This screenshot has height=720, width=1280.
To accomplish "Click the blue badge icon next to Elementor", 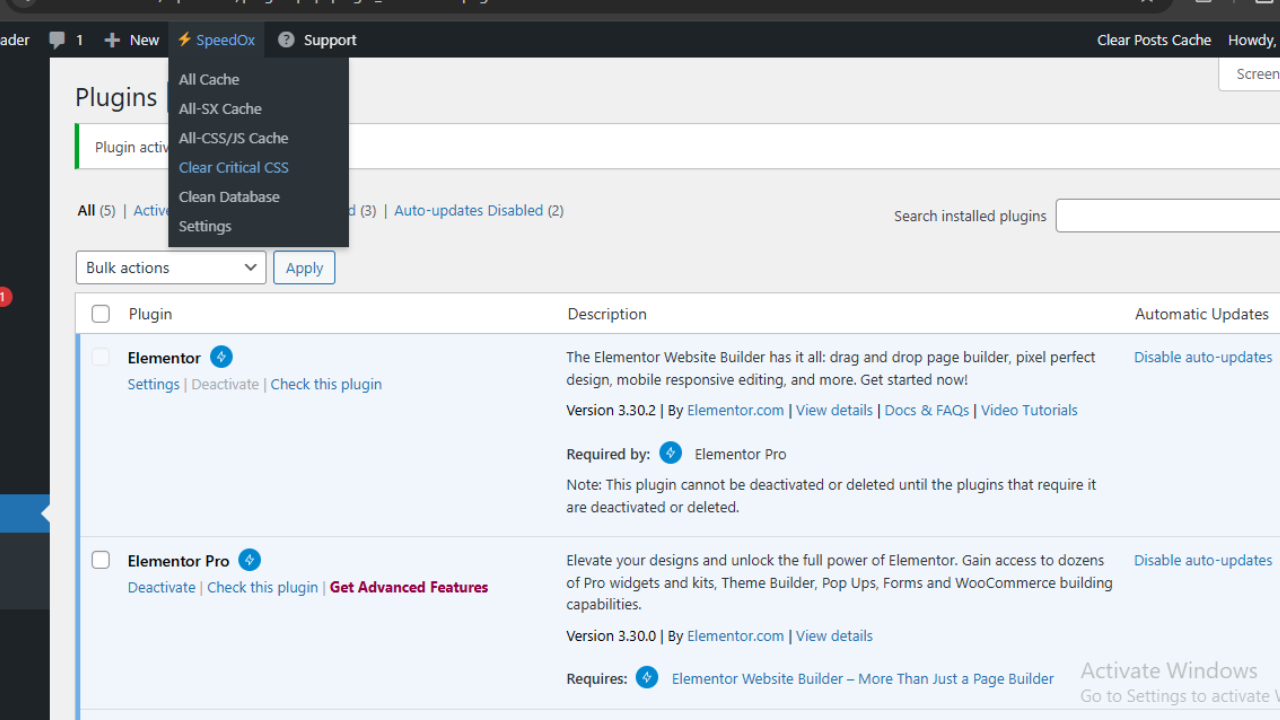I will 221,357.
